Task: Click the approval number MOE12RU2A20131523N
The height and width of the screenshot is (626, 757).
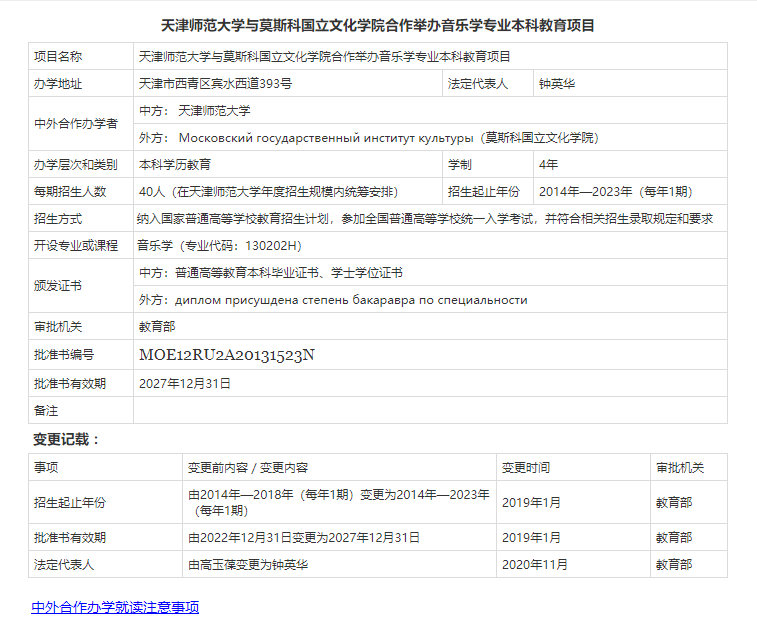Action: coord(227,355)
